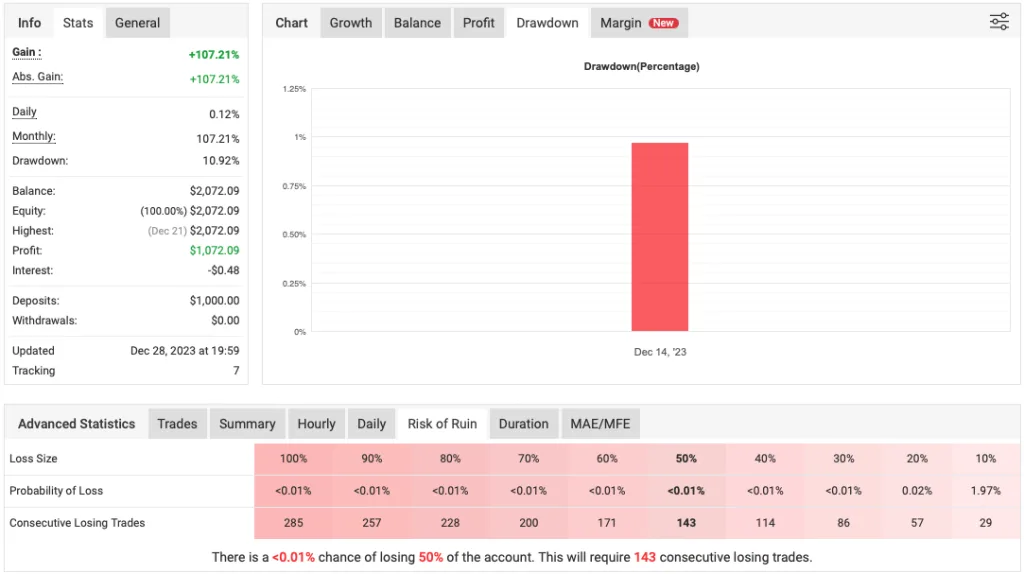Open the Advanced Statistics tab
Screen dimensions: 1024x574
pyautogui.click(x=76, y=424)
